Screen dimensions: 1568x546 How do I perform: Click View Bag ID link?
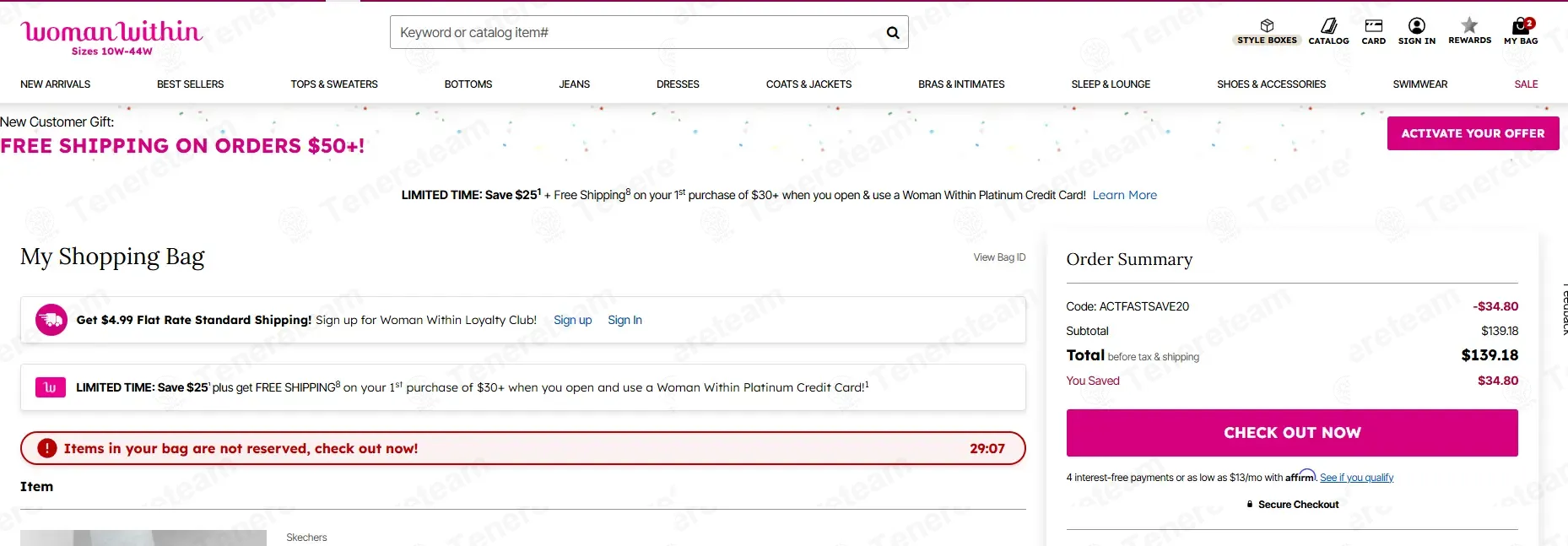tap(999, 257)
